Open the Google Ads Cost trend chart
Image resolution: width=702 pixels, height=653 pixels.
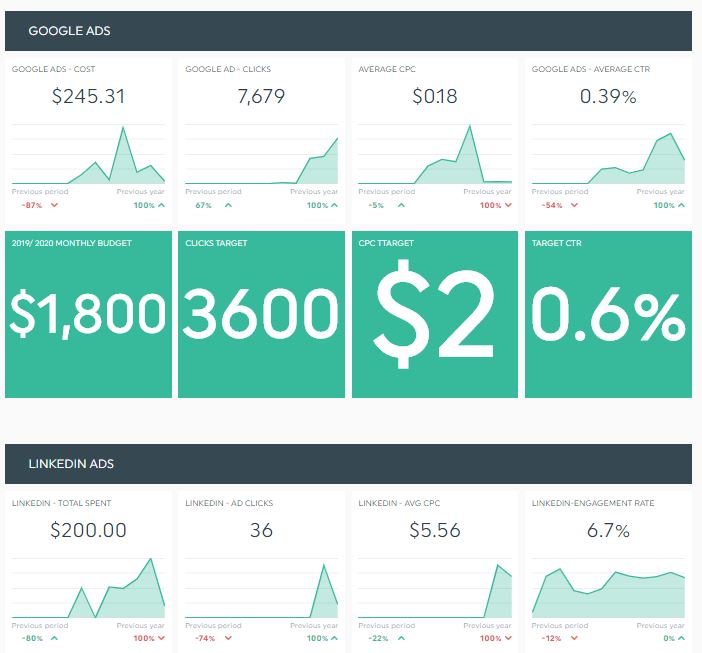(x=88, y=154)
